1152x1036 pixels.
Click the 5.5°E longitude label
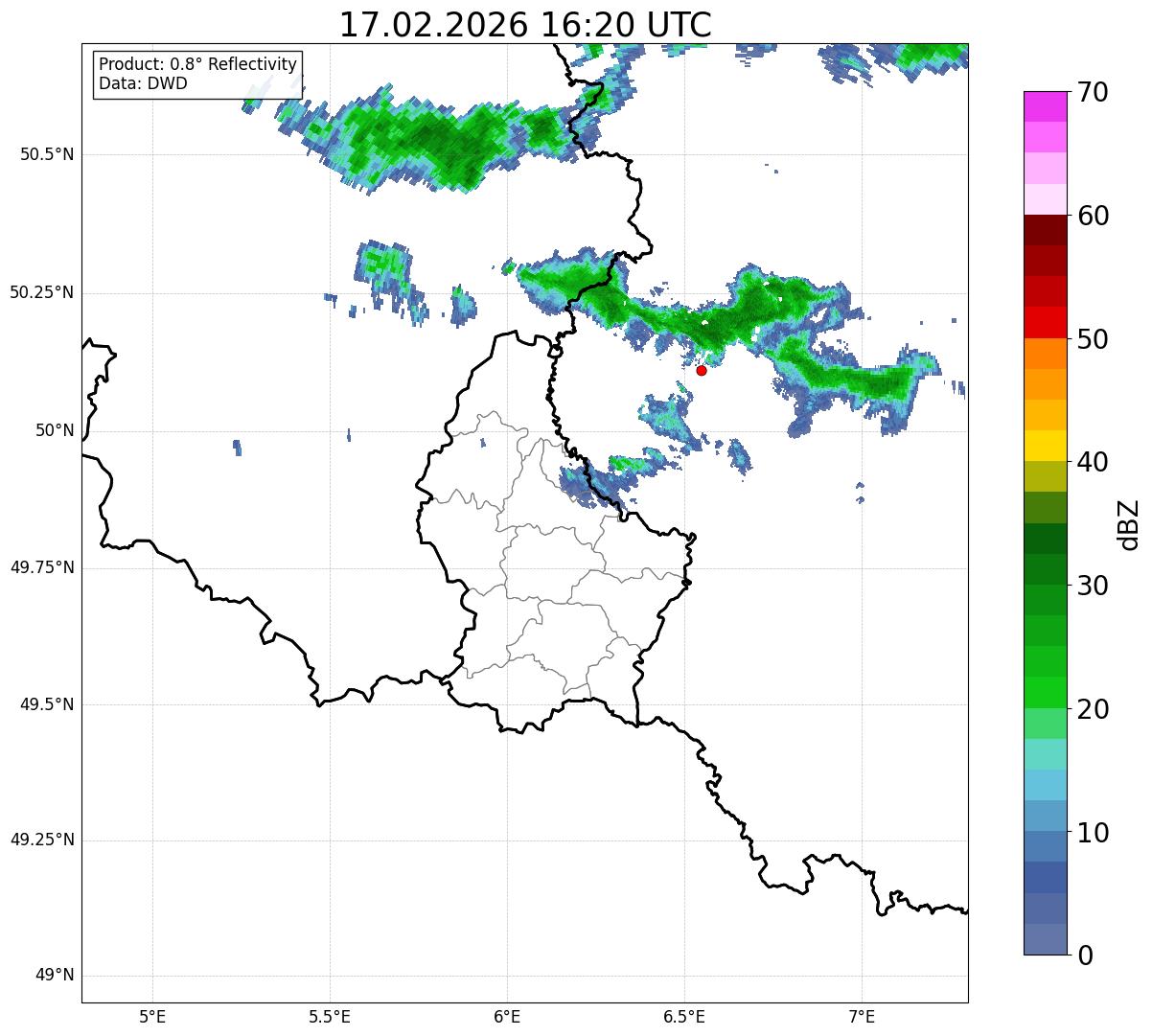pyautogui.click(x=330, y=1016)
